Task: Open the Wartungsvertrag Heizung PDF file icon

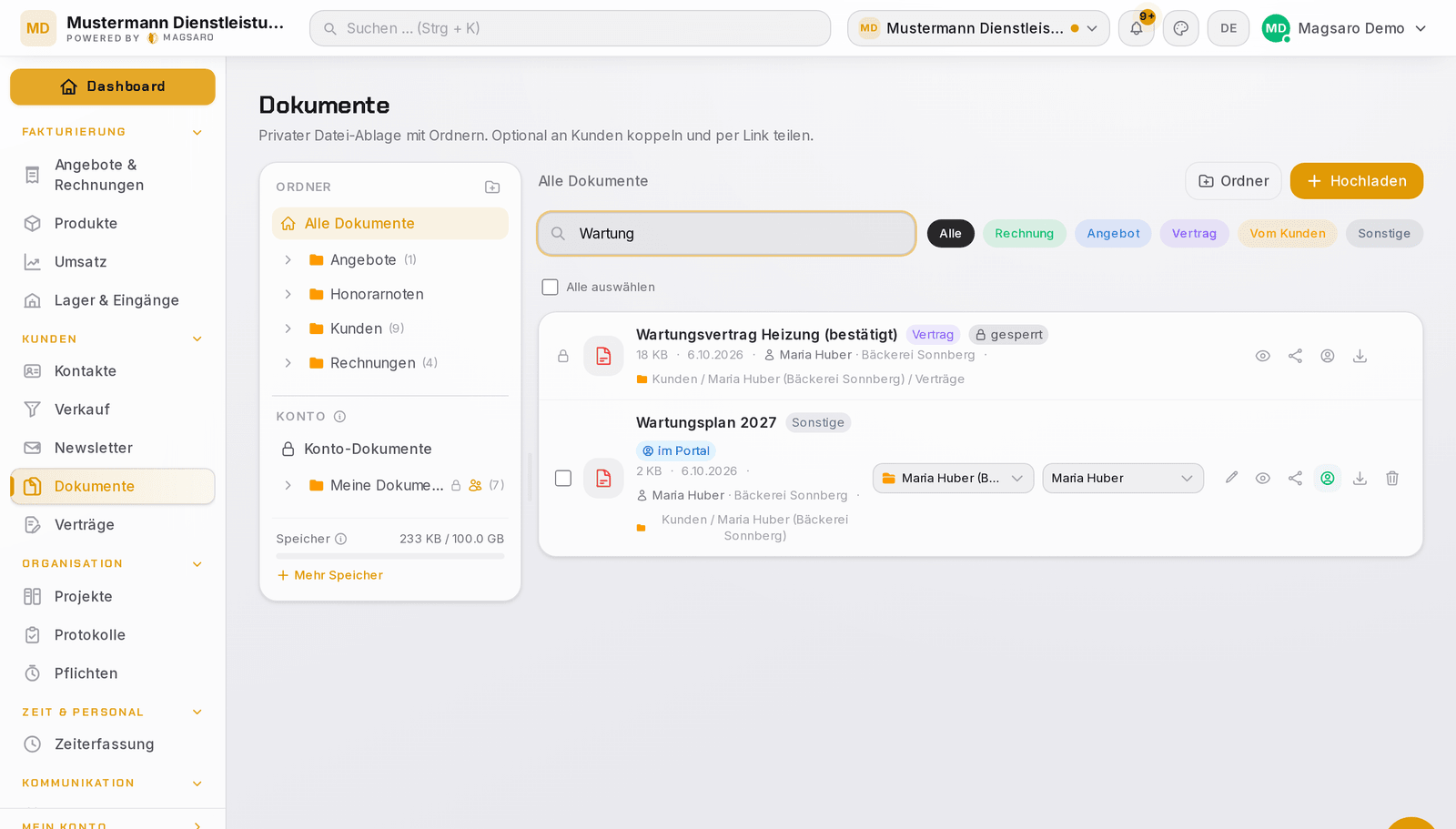Action: (603, 356)
